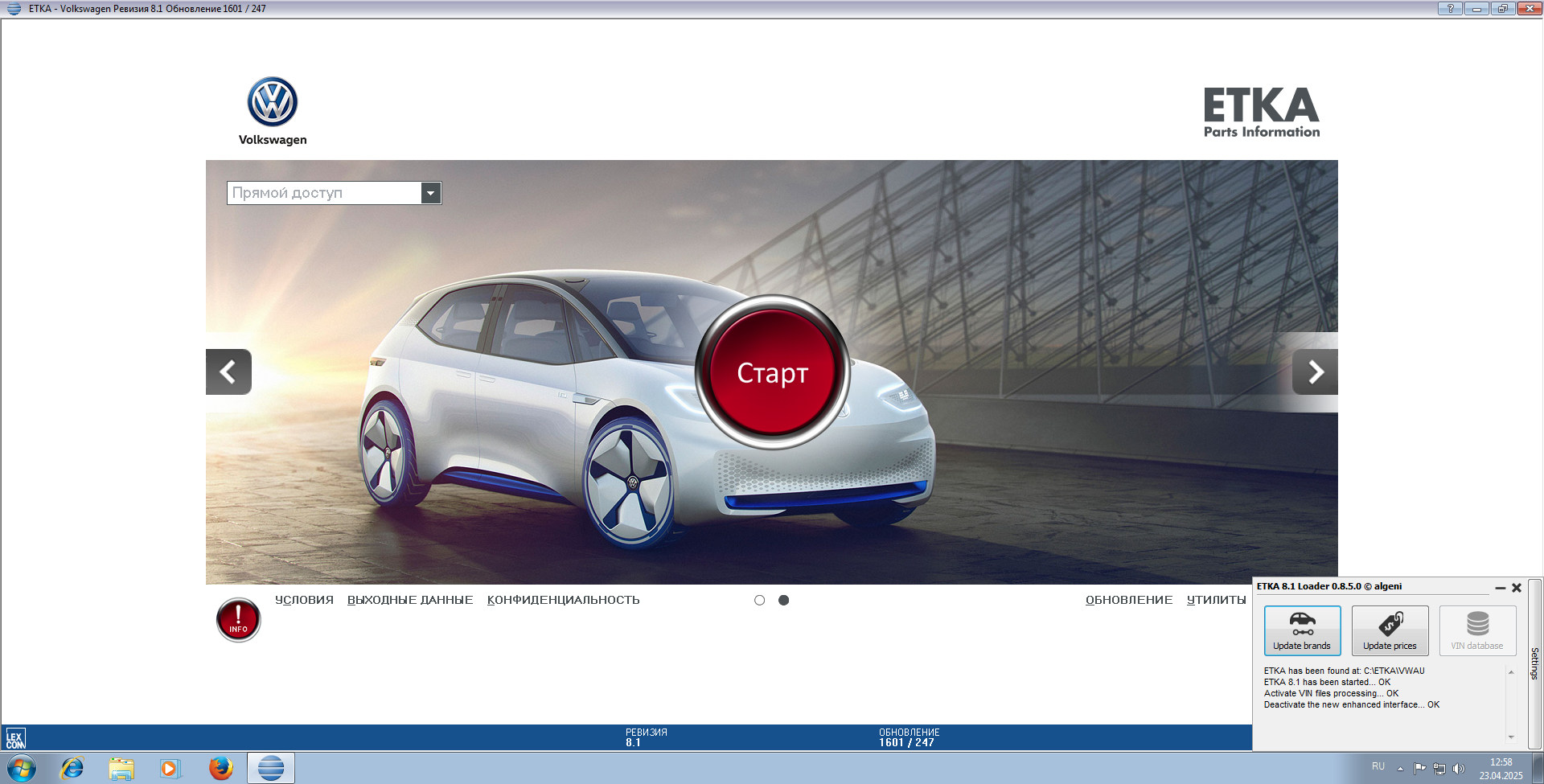Open Windows Media Player from the taskbar
The height and width of the screenshot is (784, 1544).
pos(170,769)
